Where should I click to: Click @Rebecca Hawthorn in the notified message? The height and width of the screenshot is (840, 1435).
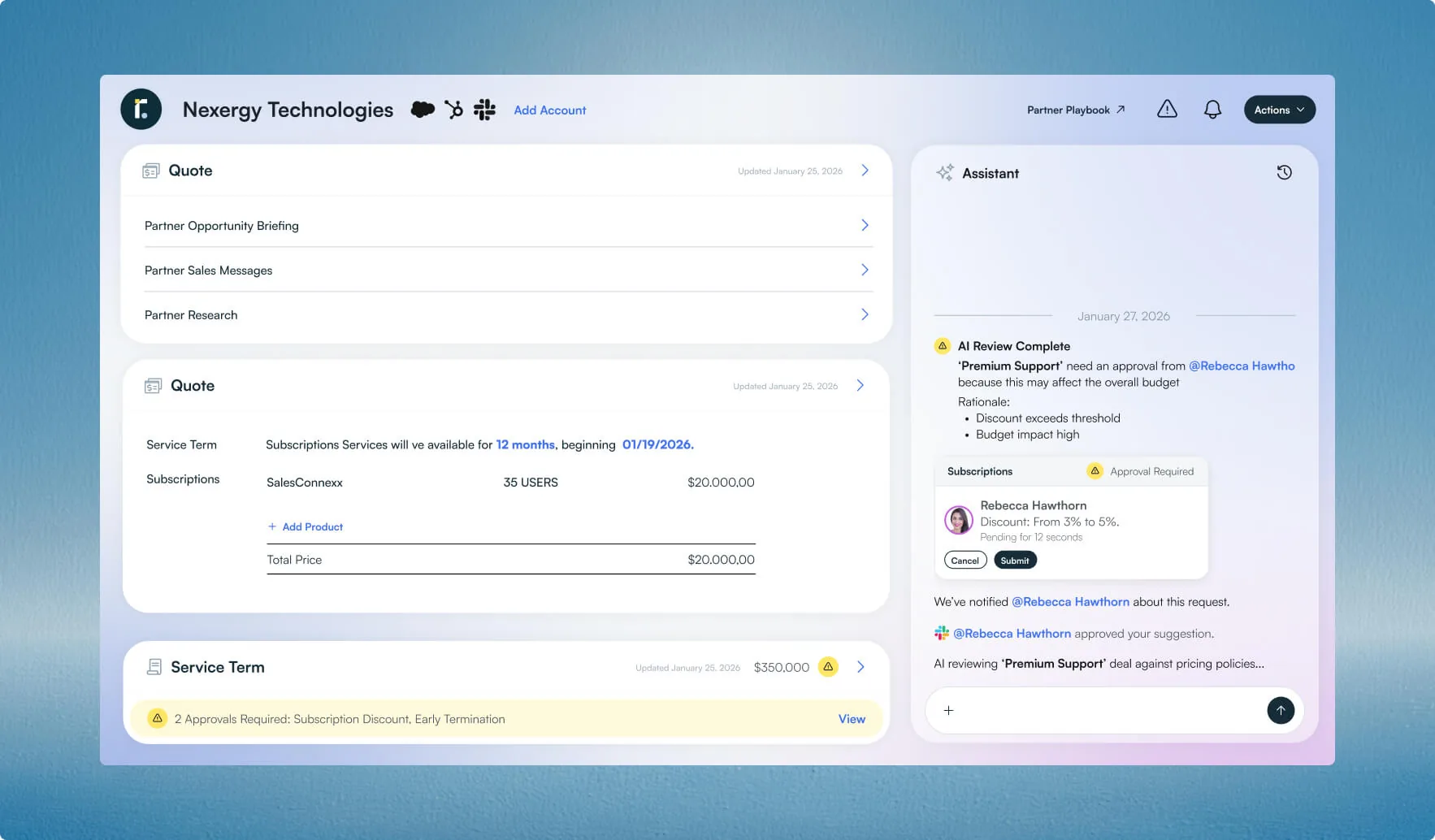coord(1070,602)
